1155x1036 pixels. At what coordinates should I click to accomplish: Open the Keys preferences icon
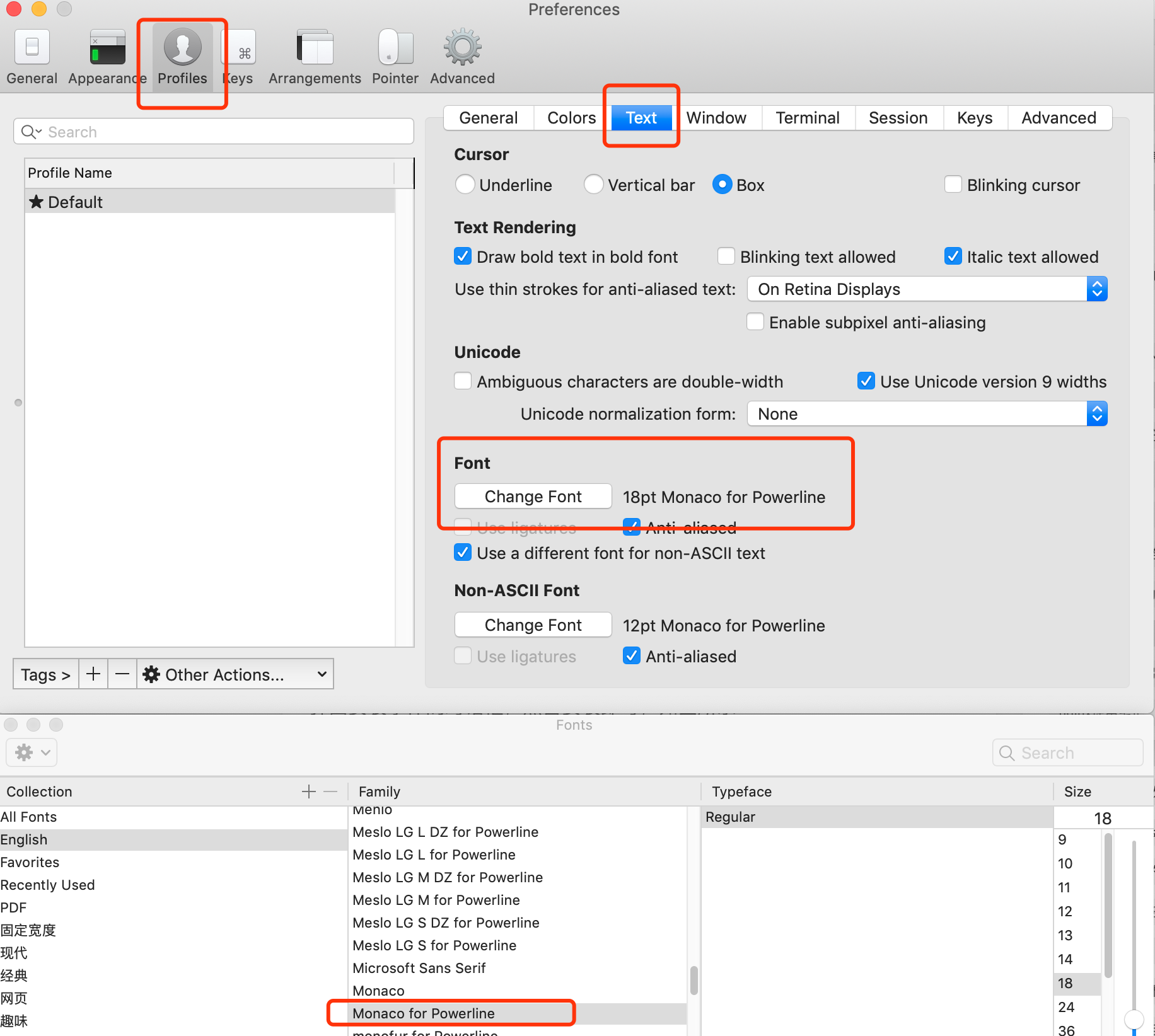click(x=242, y=48)
